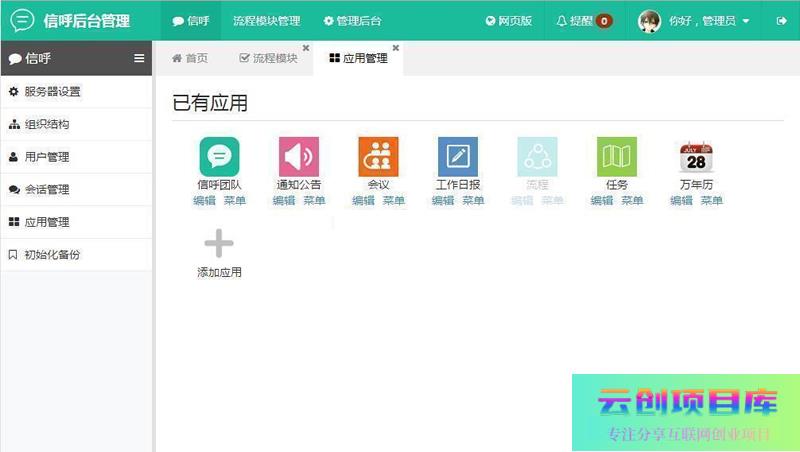Open the faded 流程 workflow icon
800x452 pixels.
click(x=537, y=156)
